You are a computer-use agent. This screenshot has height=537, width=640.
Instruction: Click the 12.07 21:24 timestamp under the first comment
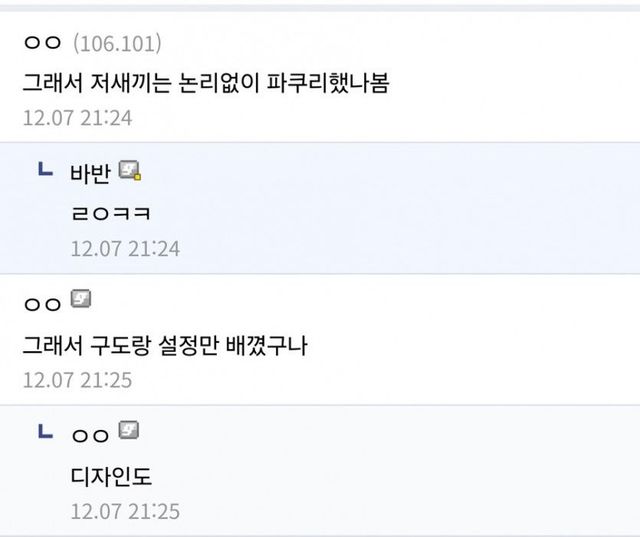(x=77, y=118)
